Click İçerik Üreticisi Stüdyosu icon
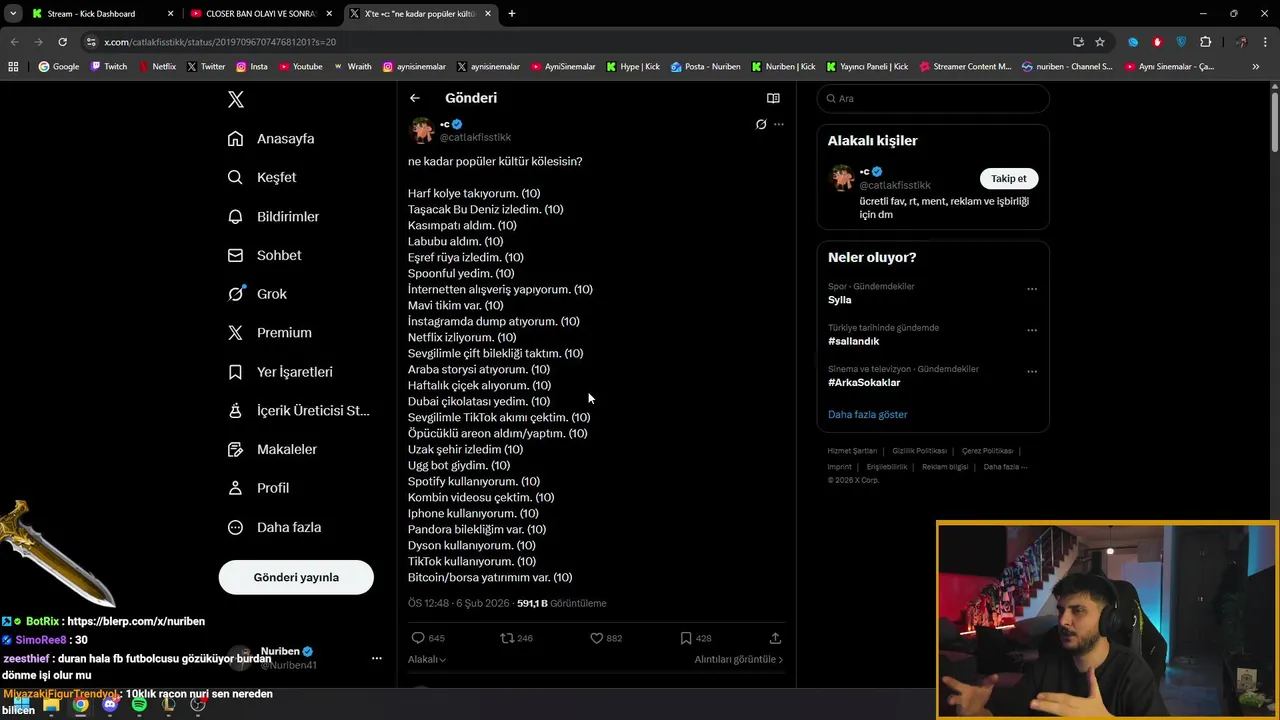Image resolution: width=1280 pixels, height=720 pixels. [235, 410]
